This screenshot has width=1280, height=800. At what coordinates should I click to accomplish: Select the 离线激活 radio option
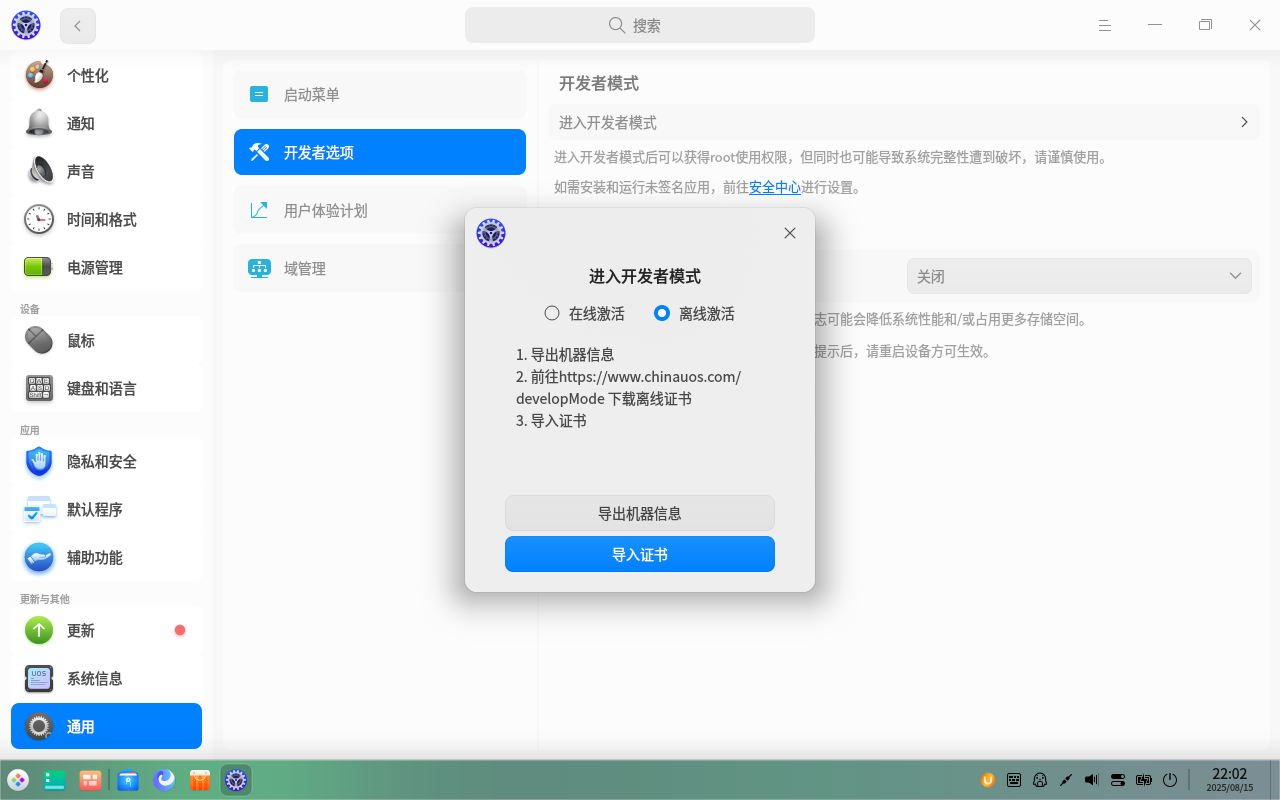[x=662, y=313]
